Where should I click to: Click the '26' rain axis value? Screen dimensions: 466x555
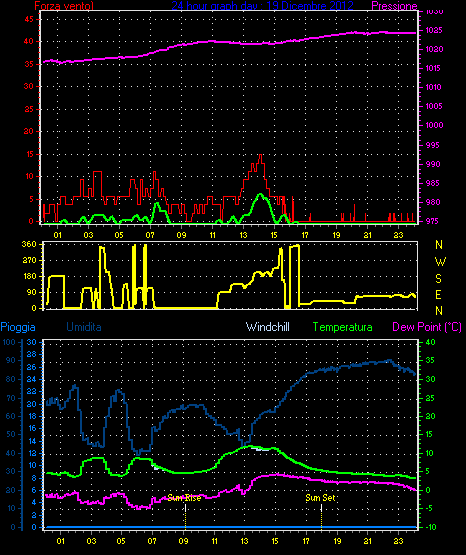tap(32, 367)
